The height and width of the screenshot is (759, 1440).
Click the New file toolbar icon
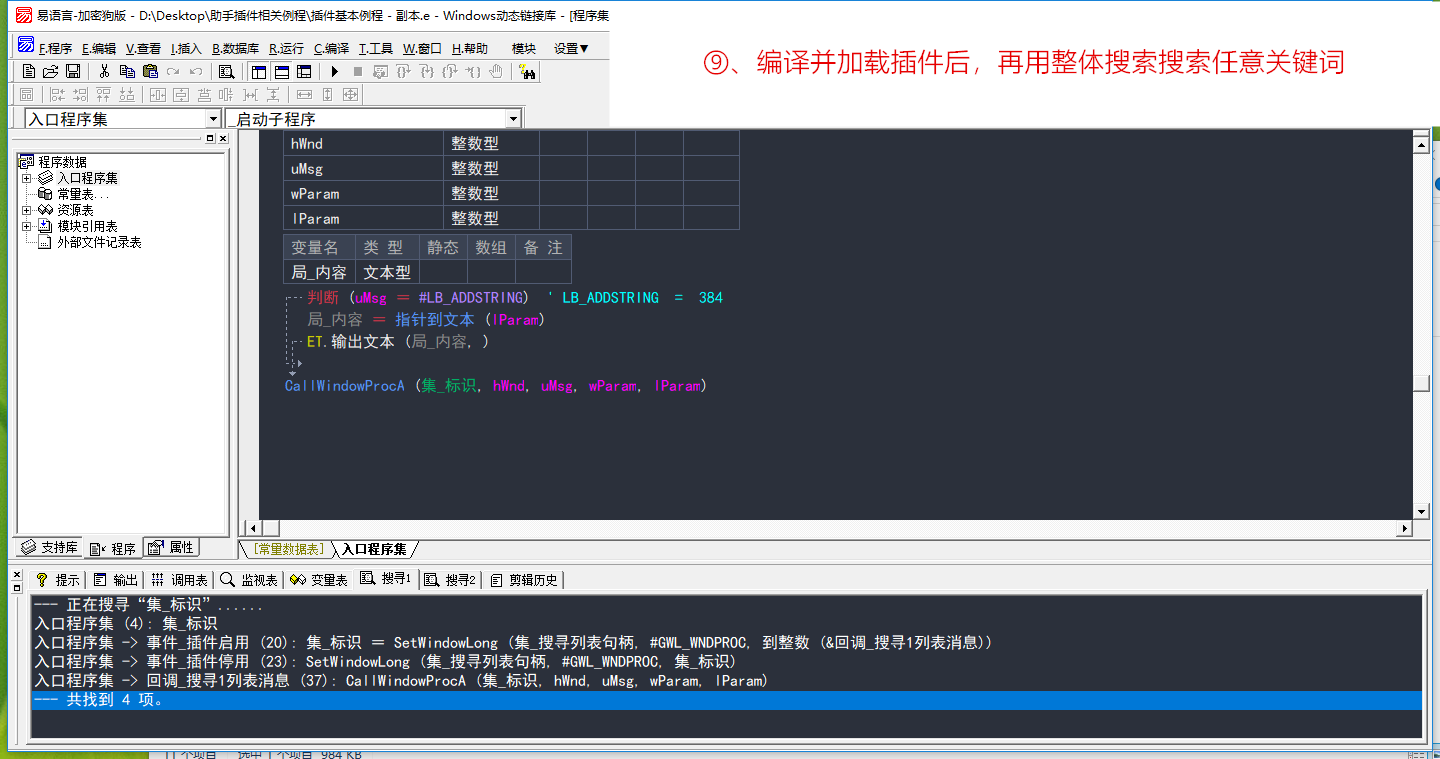(28, 72)
